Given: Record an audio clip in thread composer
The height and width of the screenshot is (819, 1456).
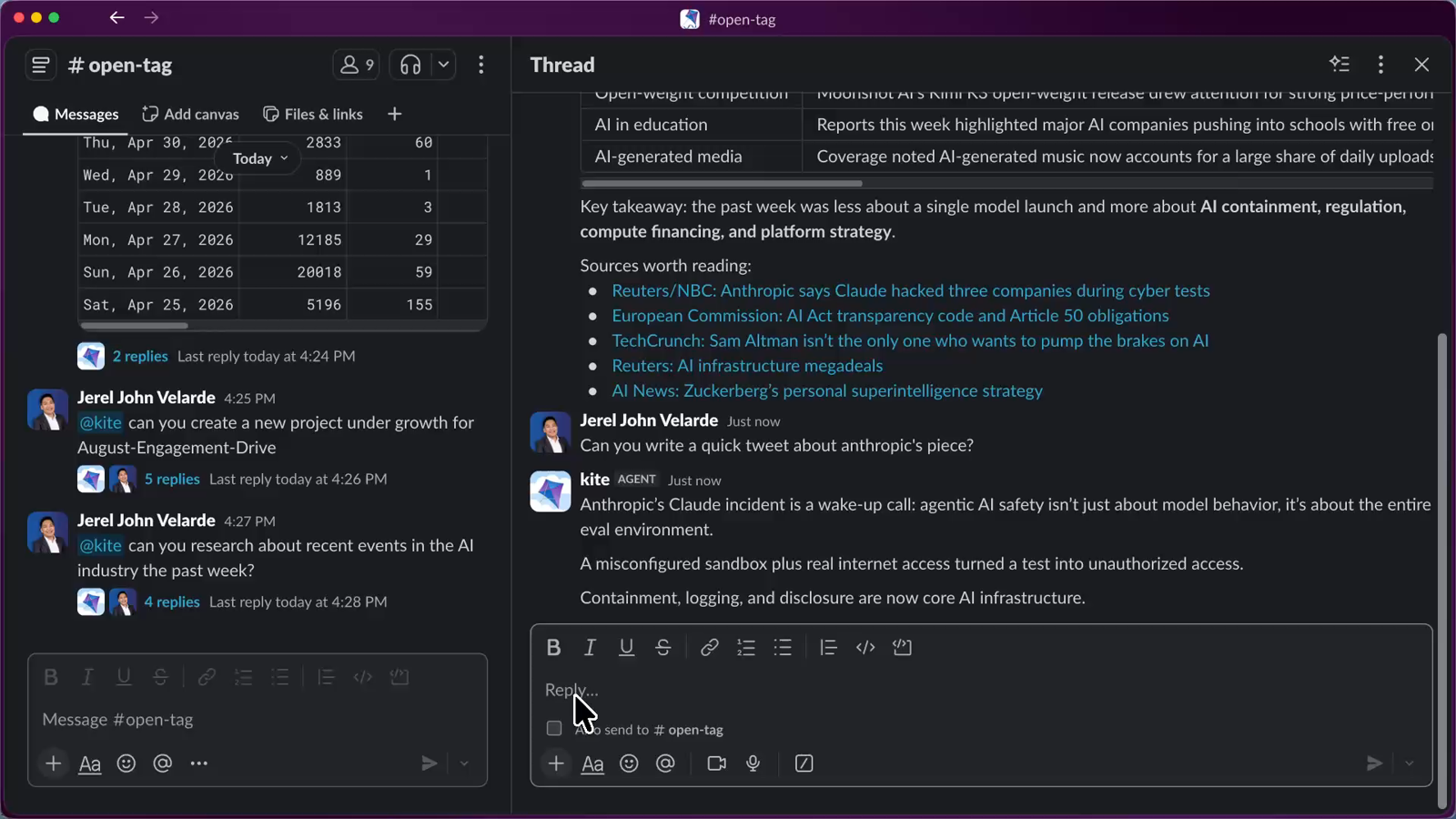Looking at the screenshot, I should (x=753, y=763).
